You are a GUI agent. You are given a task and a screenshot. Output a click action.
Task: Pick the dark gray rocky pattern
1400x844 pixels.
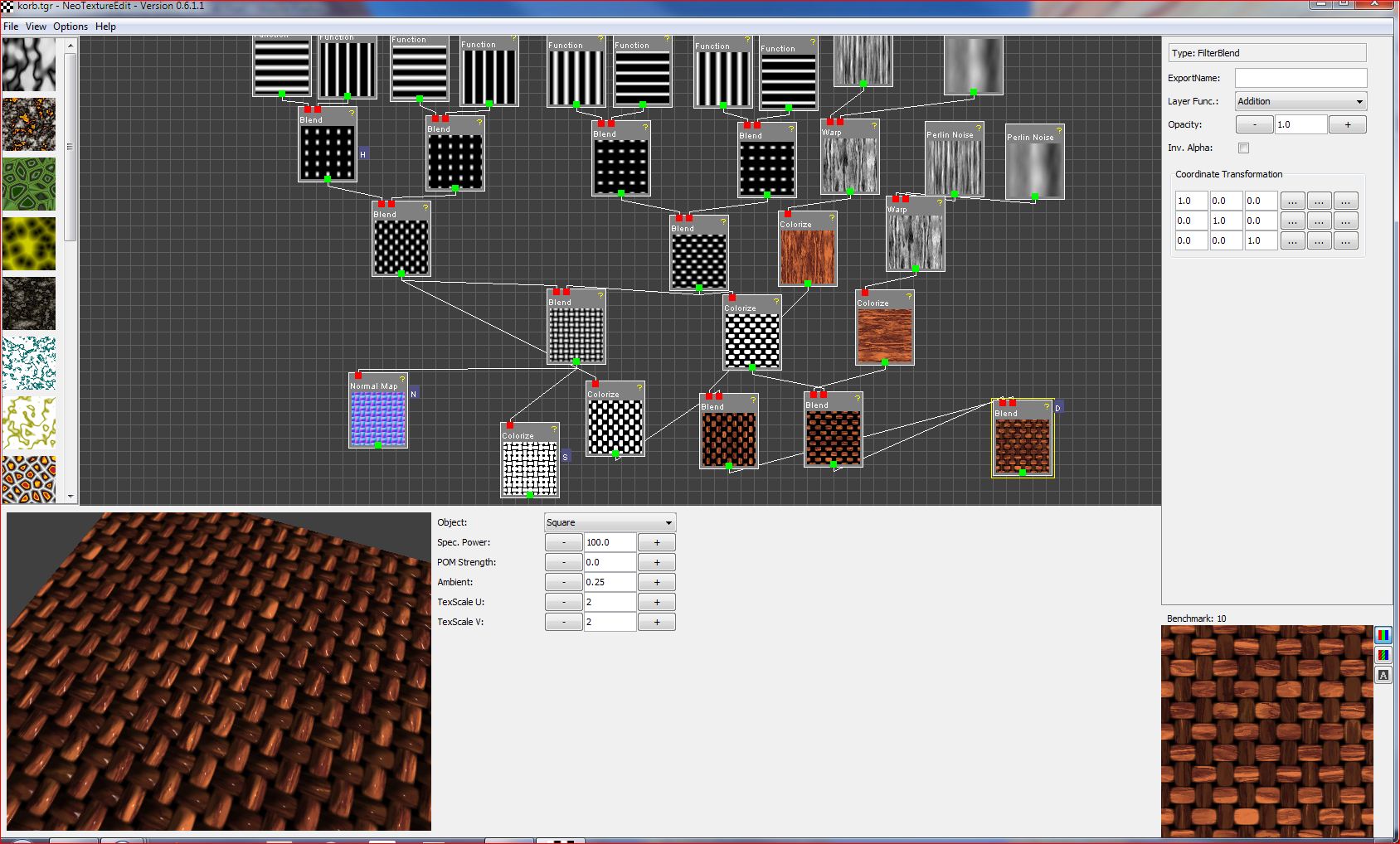[29, 303]
